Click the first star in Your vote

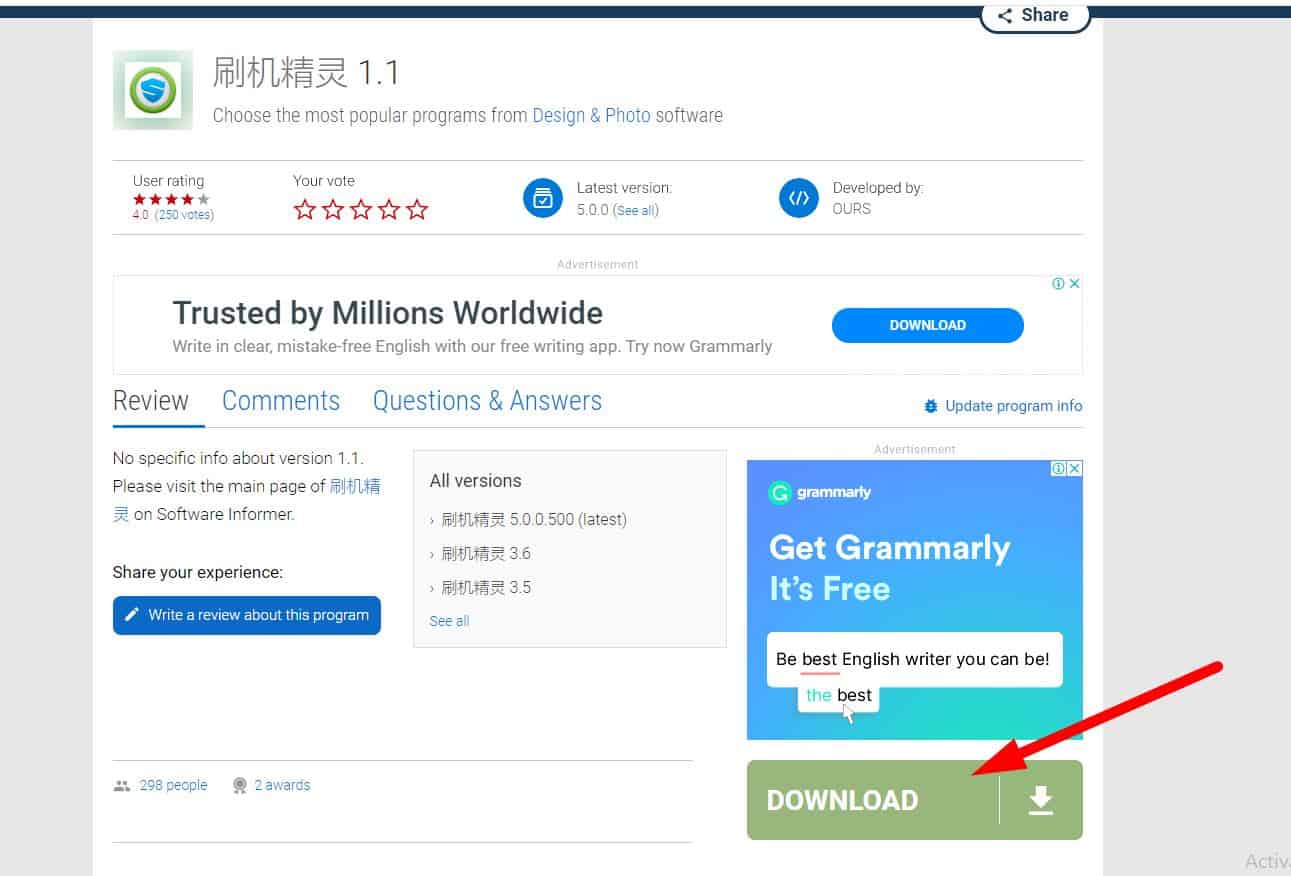coord(305,210)
